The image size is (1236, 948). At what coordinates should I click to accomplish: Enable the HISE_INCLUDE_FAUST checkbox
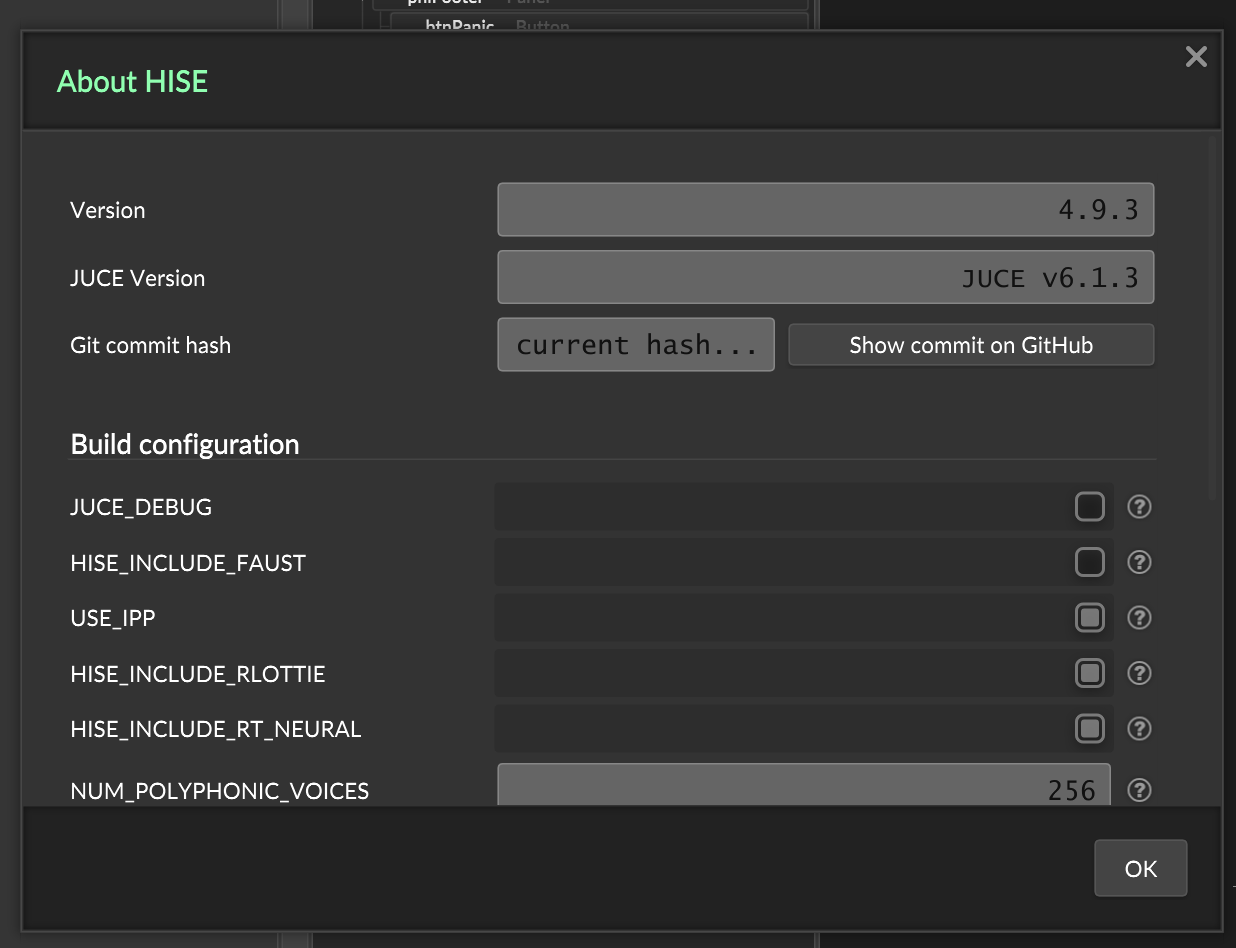point(1089,562)
